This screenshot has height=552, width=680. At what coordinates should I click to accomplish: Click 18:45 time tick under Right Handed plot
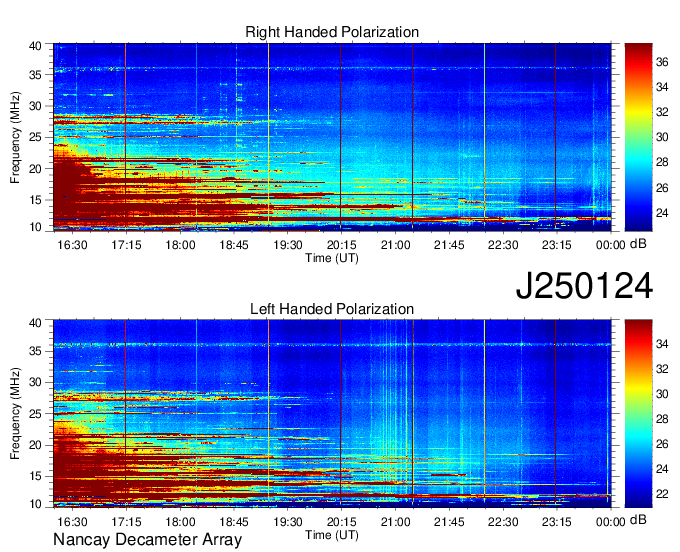click(x=234, y=245)
